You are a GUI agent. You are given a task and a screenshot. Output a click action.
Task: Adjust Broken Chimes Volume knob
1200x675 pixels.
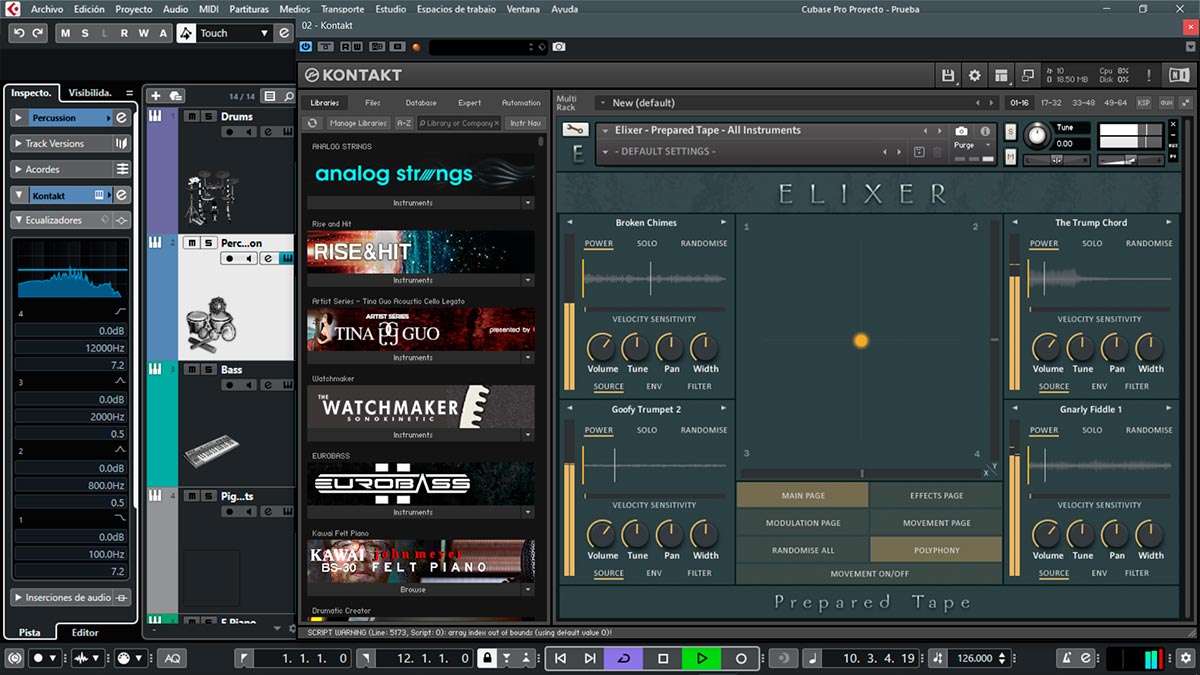tap(601, 348)
